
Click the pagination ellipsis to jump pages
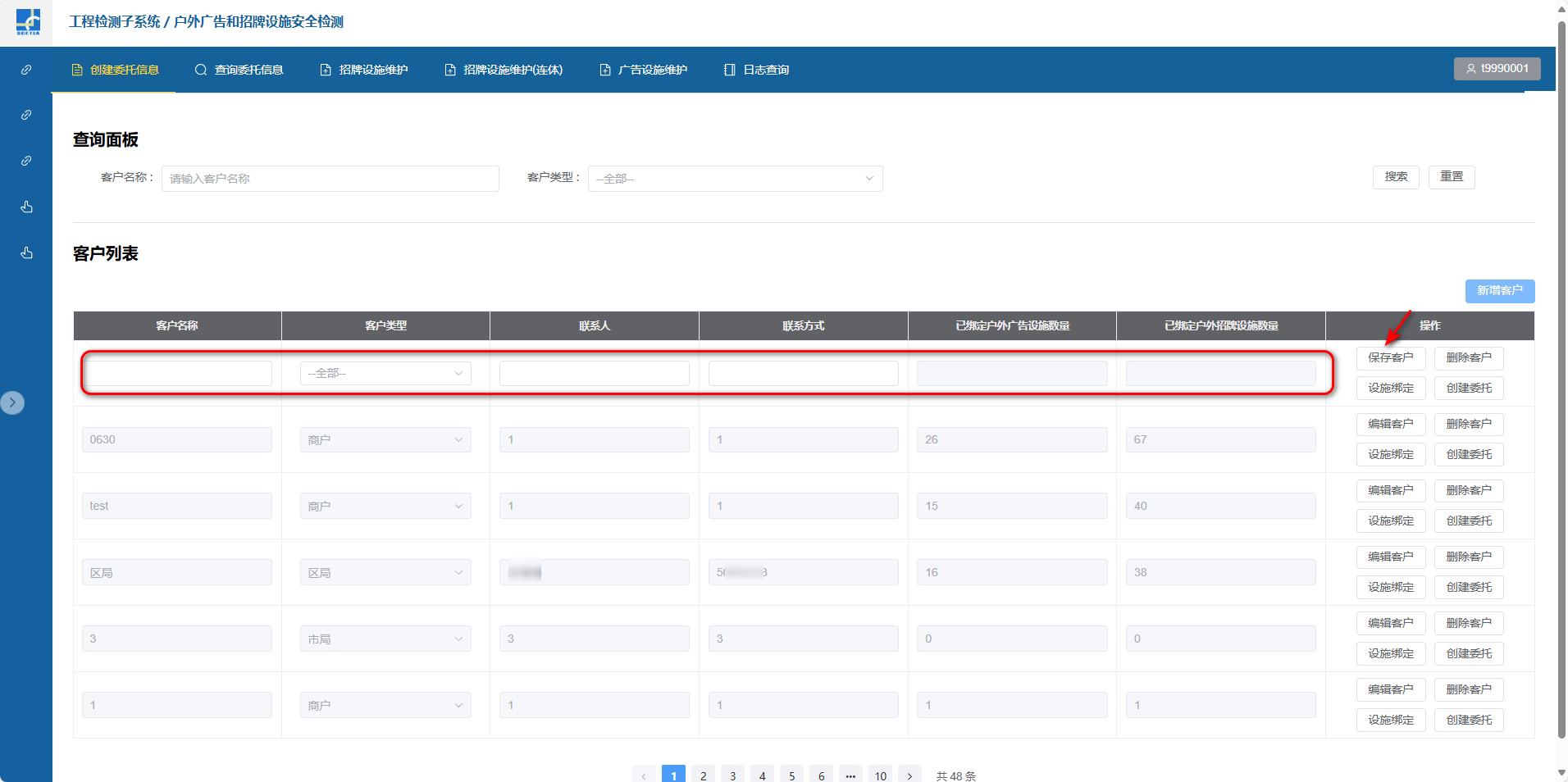(x=850, y=775)
